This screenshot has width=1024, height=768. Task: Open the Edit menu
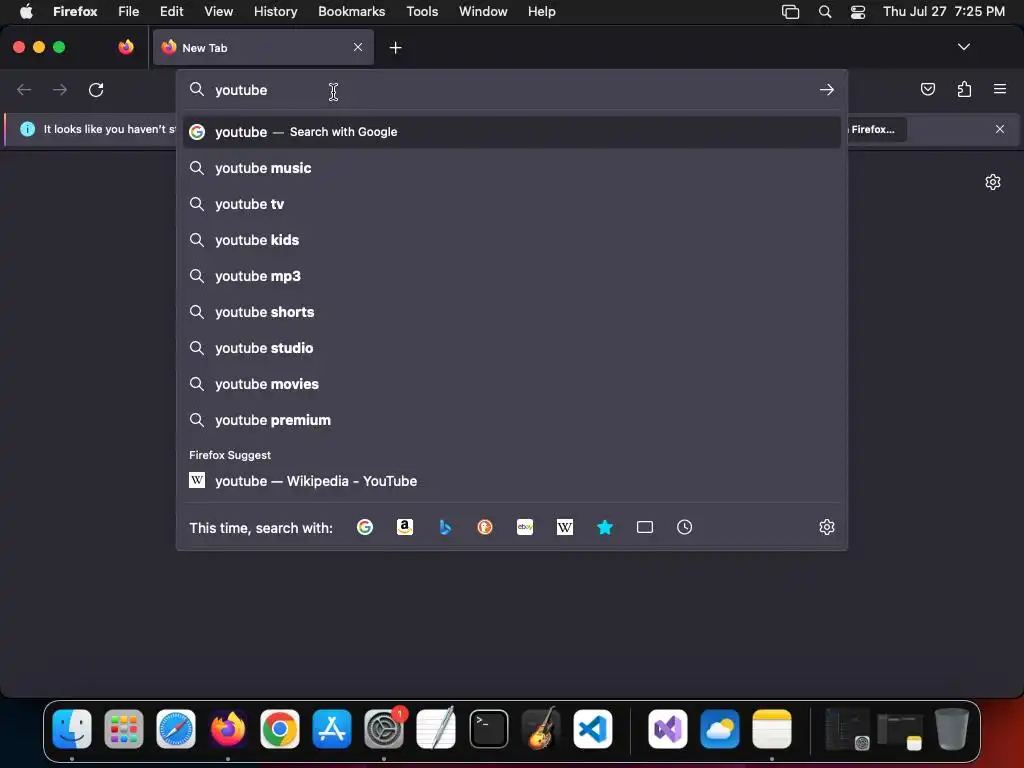(172, 11)
